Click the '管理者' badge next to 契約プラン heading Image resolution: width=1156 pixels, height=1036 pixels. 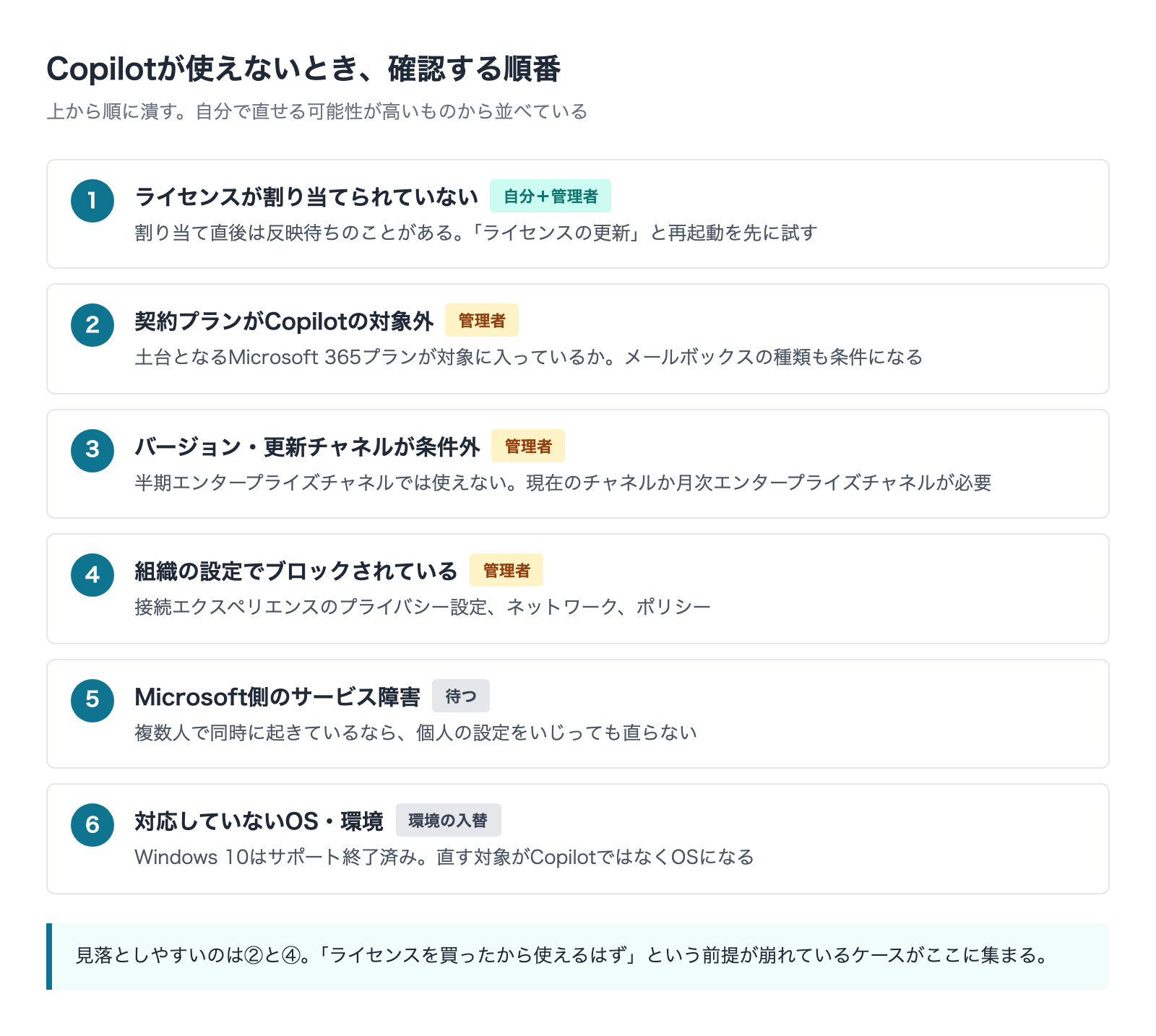482,320
